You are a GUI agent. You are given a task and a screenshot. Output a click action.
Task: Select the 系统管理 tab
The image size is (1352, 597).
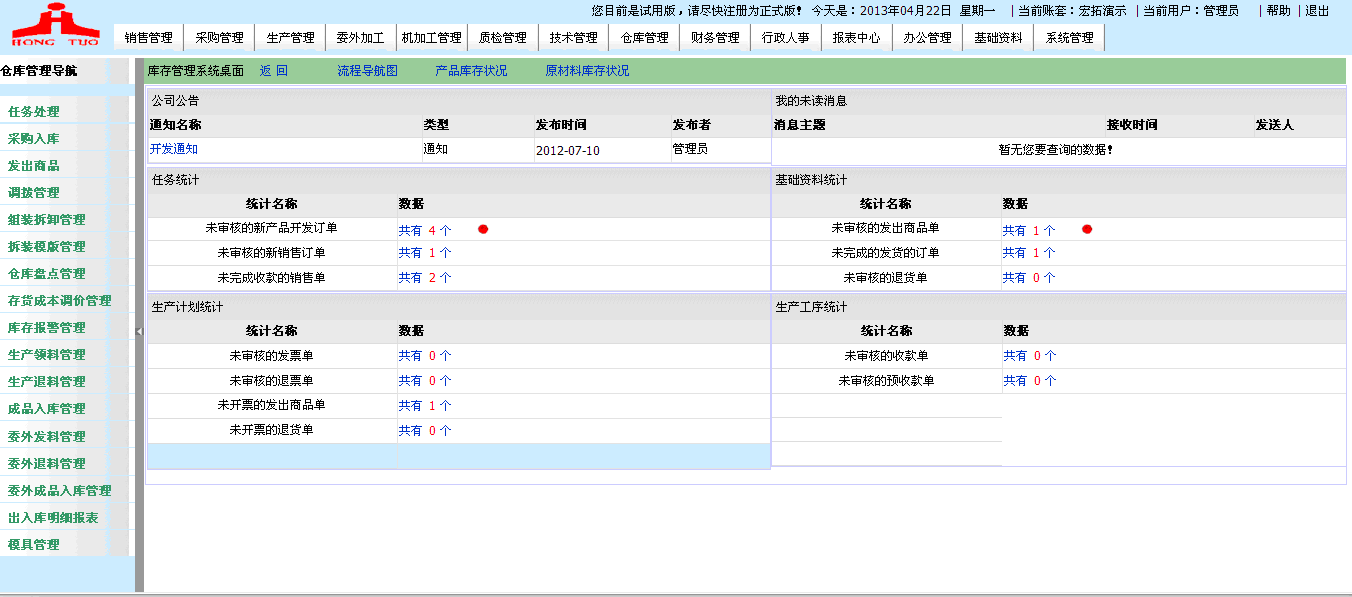1069,38
